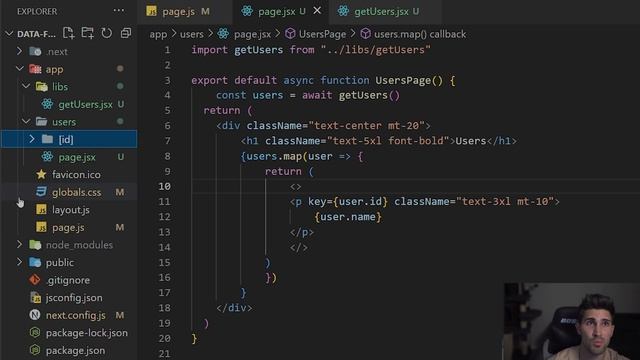Image resolution: width=640 pixels, height=360 pixels.
Task: Click the 'users' breadcrumb segment
Action: click(191, 34)
